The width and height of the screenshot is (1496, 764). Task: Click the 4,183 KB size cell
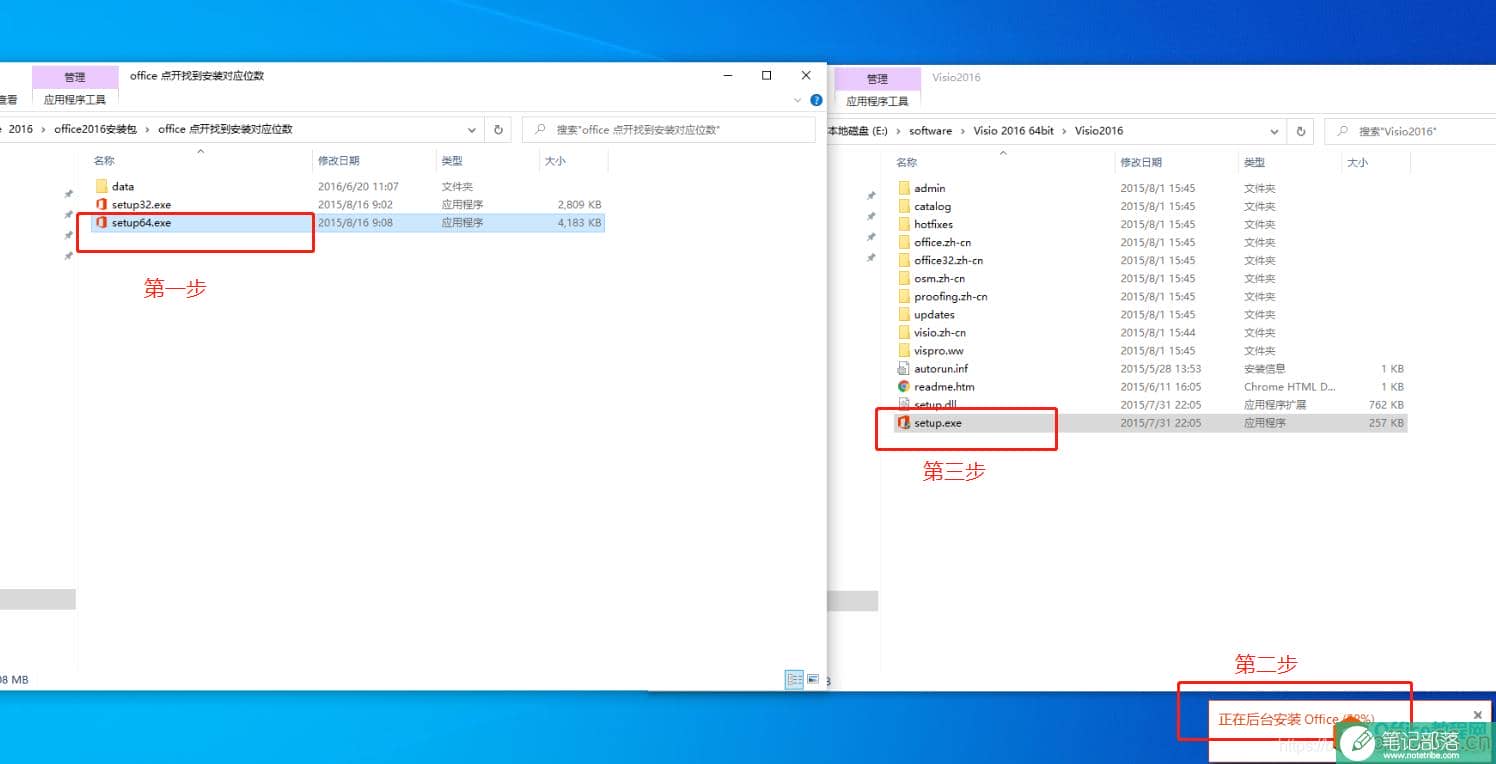[x=580, y=223]
